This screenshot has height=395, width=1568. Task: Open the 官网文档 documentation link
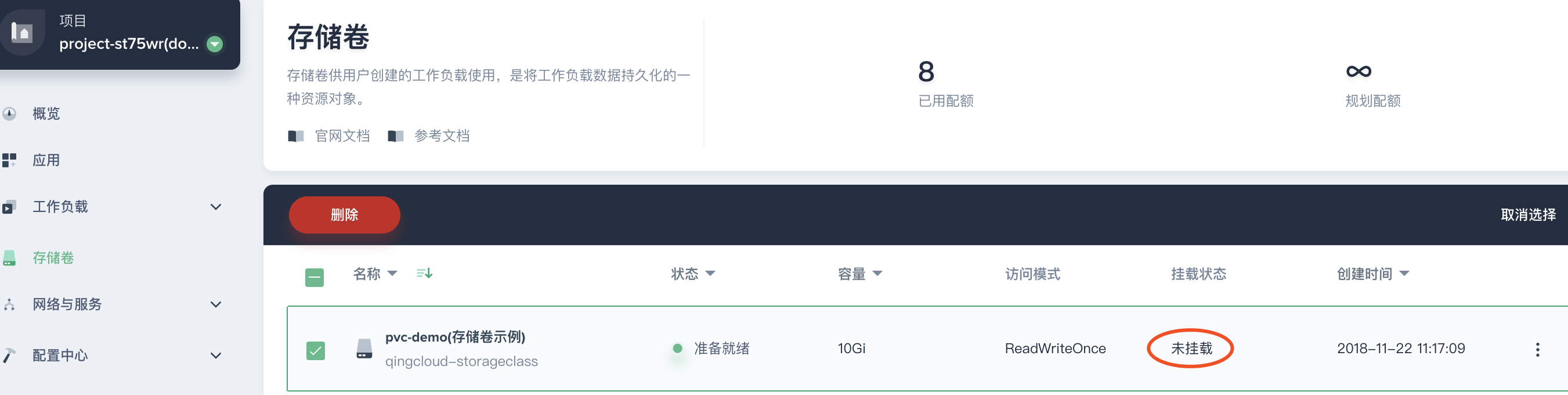(343, 136)
